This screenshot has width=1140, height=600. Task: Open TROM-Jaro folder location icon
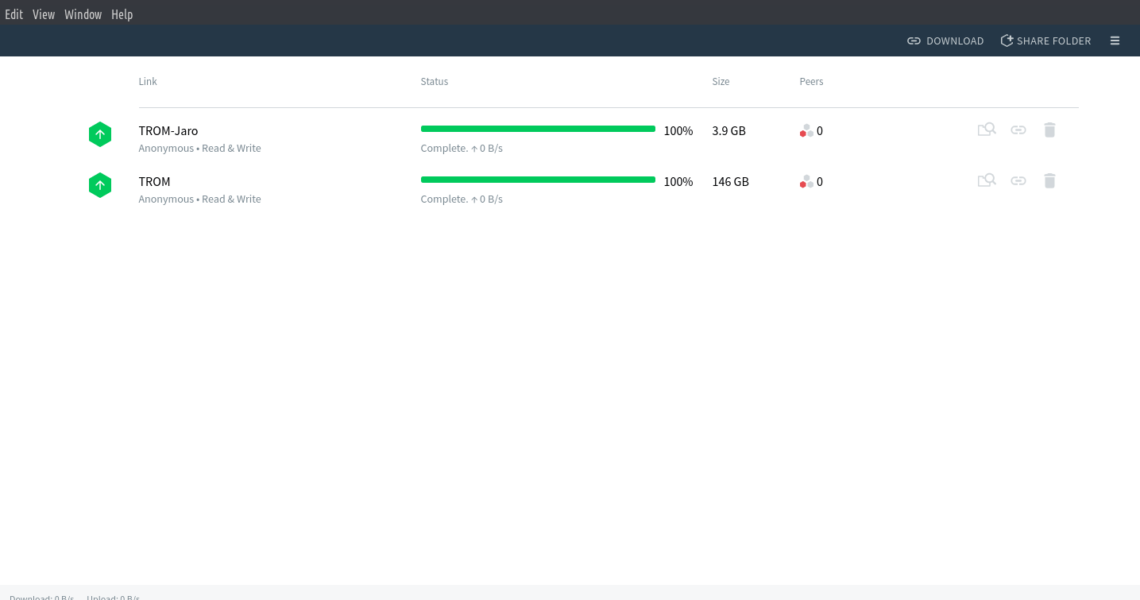tap(986, 129)
